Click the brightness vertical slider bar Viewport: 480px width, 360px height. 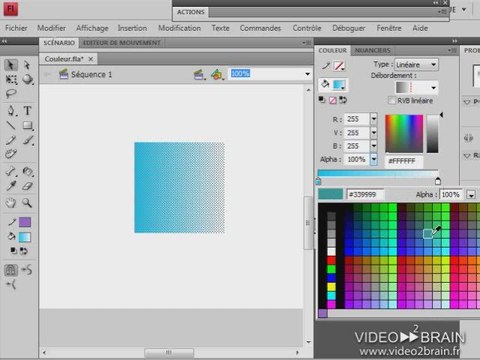click(x=433, y=133)
